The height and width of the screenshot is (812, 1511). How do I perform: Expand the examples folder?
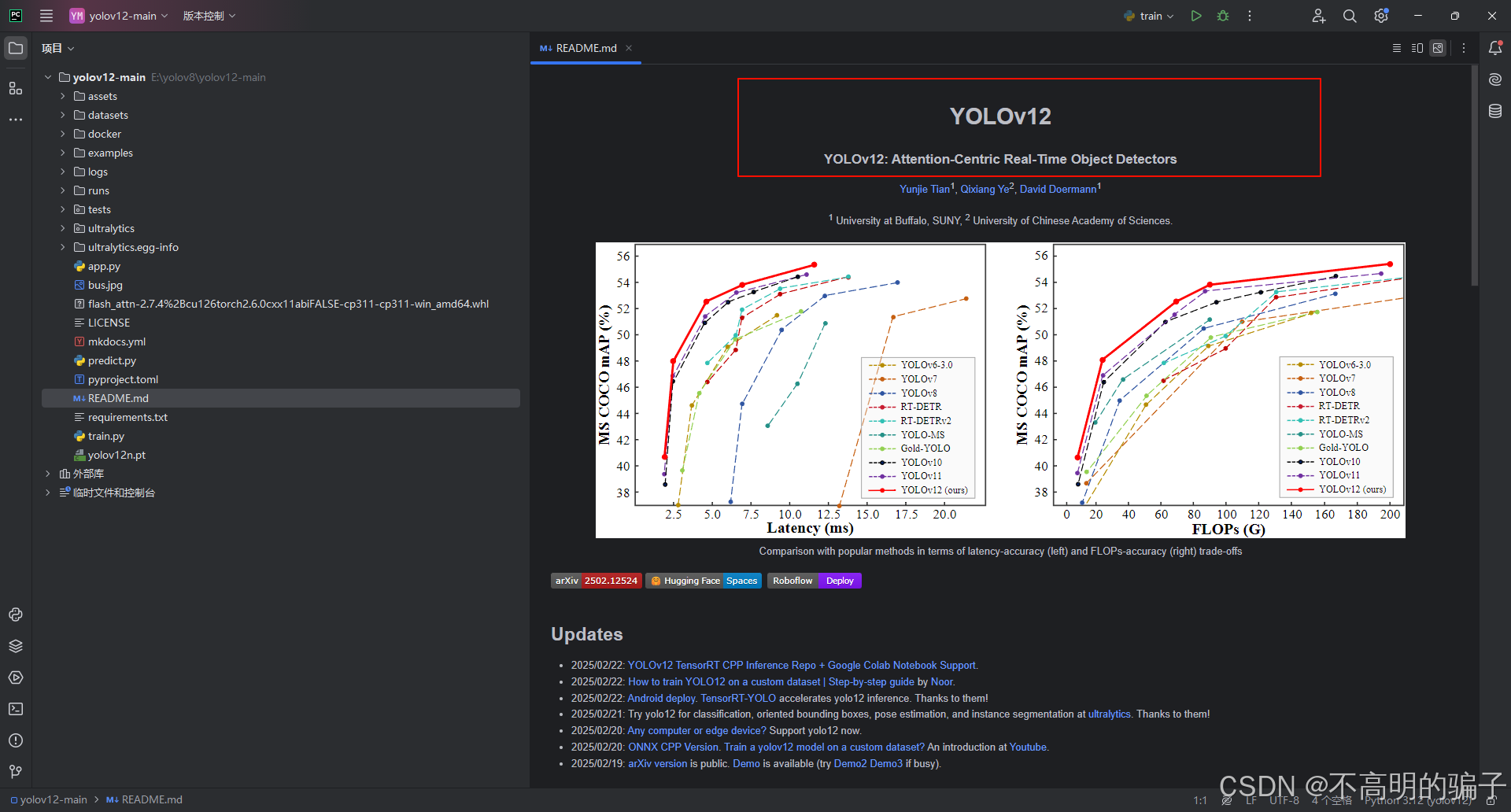click(x=63, y=153)
